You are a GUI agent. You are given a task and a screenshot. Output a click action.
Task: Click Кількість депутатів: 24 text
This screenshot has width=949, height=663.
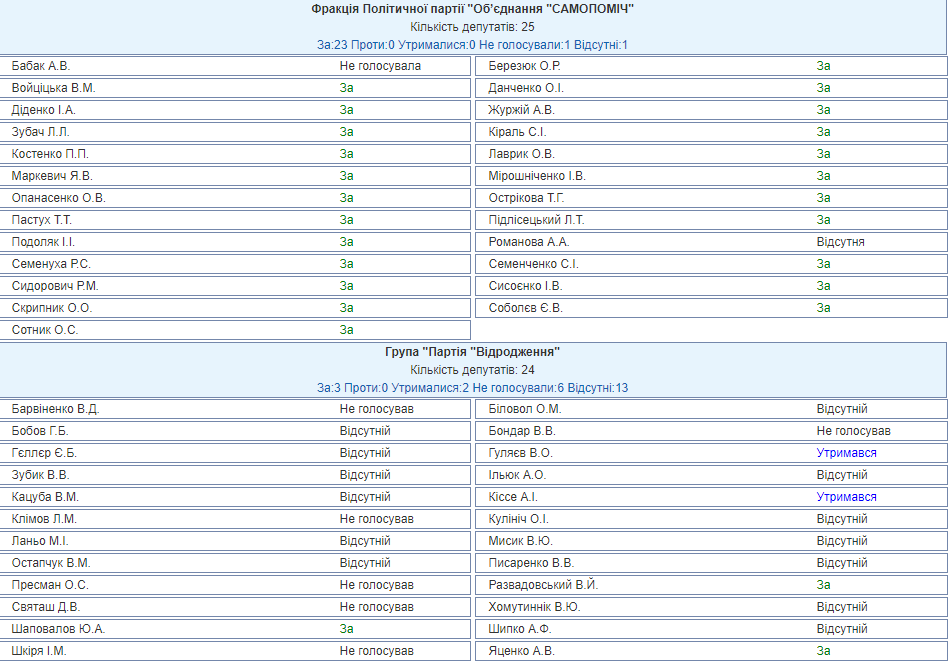(x=473, y=370)
